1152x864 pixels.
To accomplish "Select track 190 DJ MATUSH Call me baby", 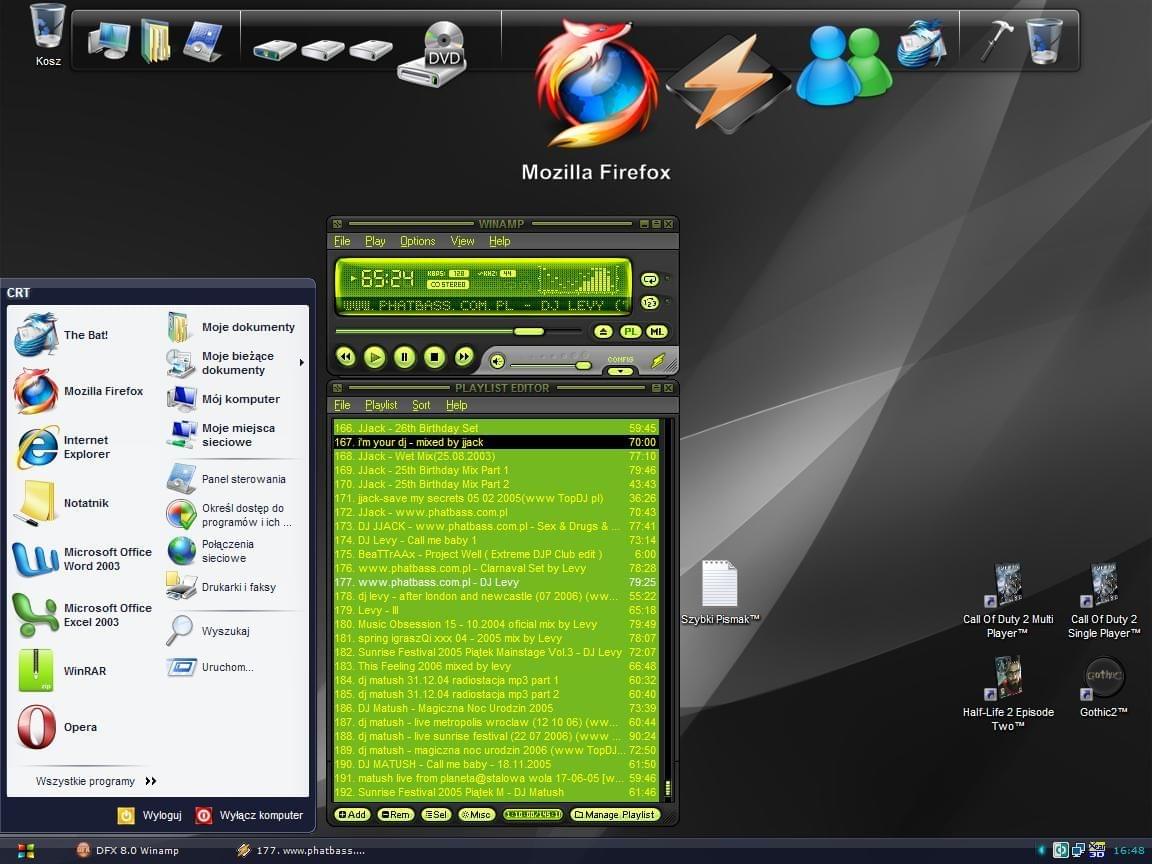I will tap(495, 764).
